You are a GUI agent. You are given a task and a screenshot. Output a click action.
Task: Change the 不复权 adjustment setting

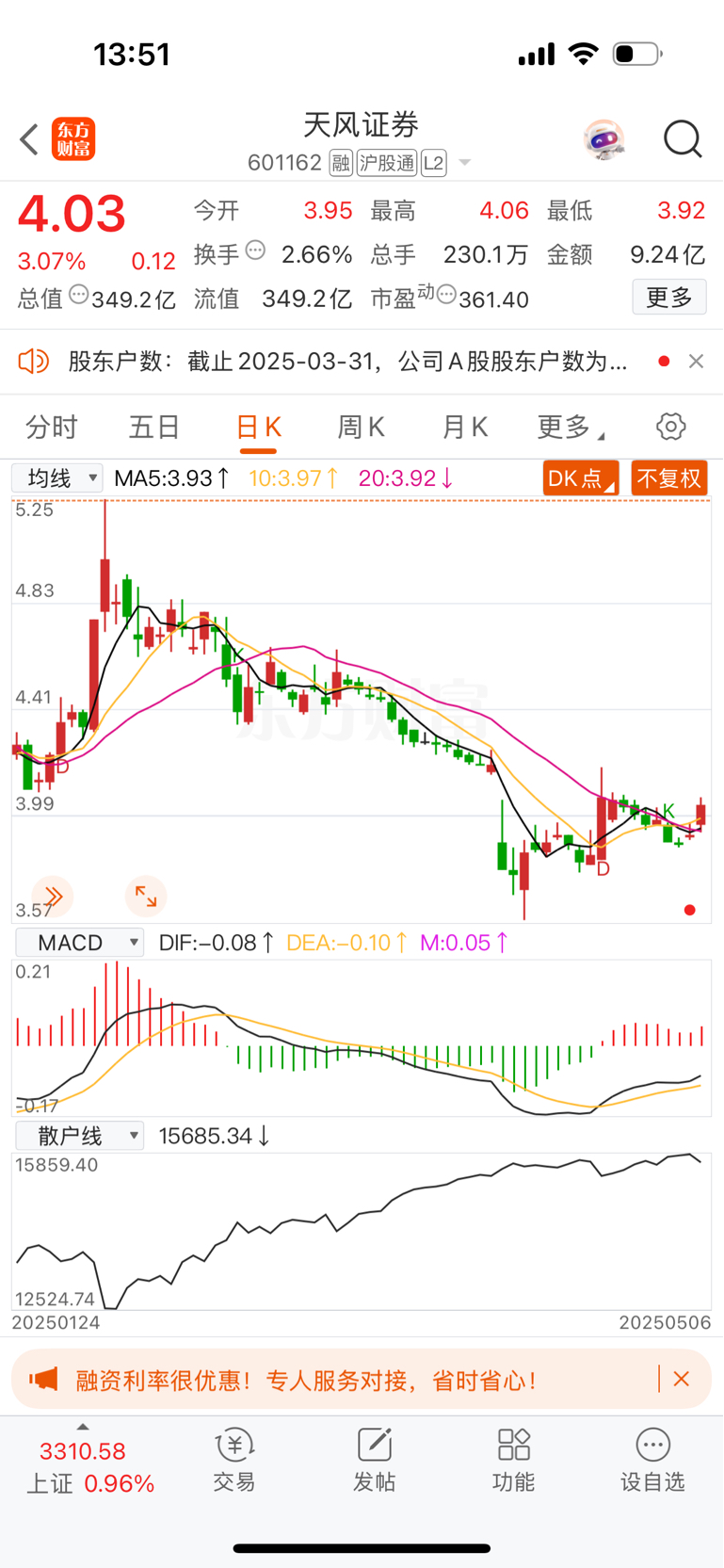click(669, 478)
